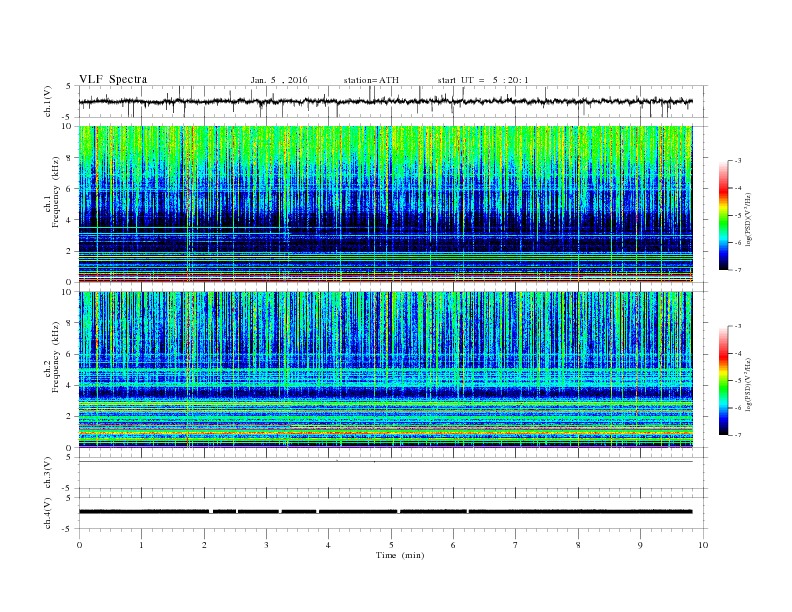Click inside the ch.1 spectrogram panel
The image size is (792, 612).
point(385,204)
